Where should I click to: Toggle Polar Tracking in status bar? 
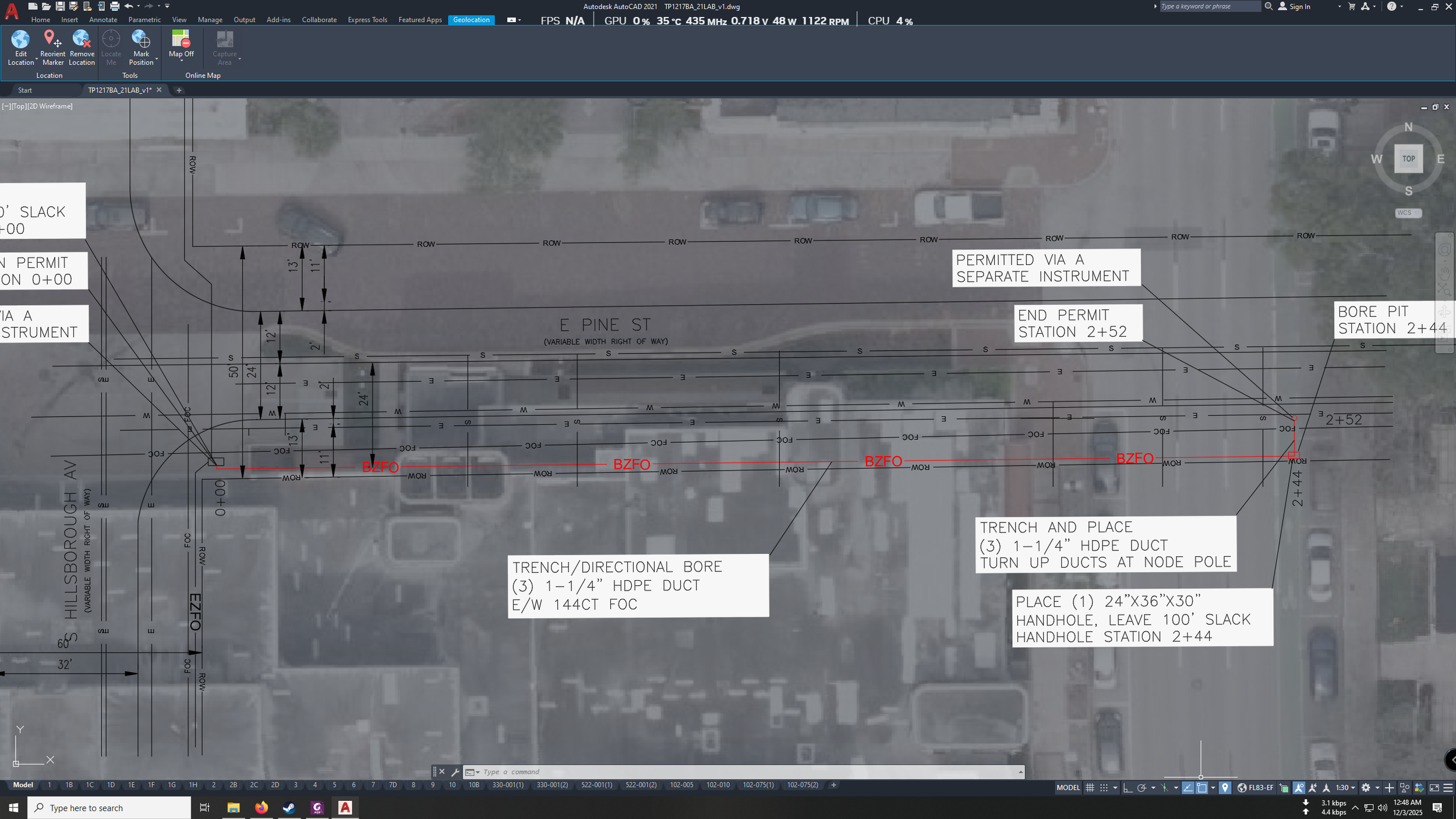[x=1142, y=788]
